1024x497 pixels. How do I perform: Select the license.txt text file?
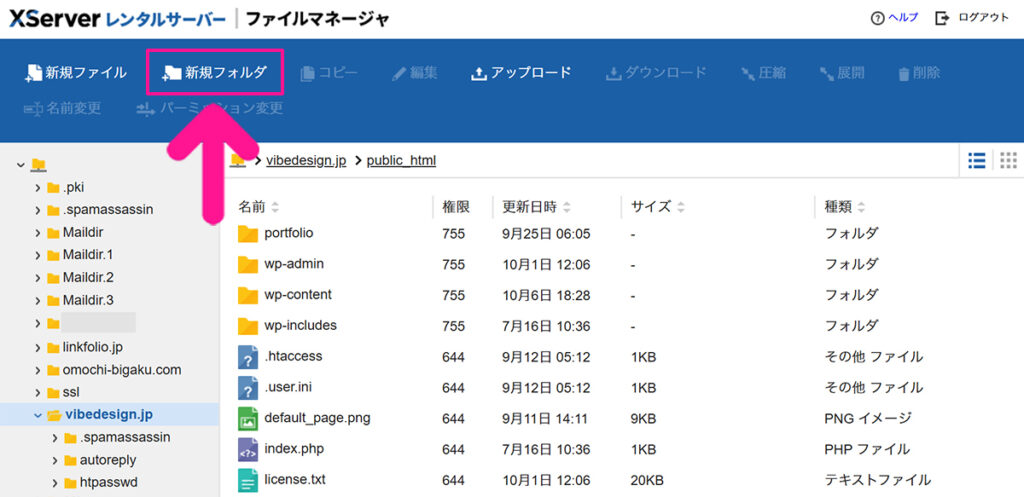coord(294,480)
